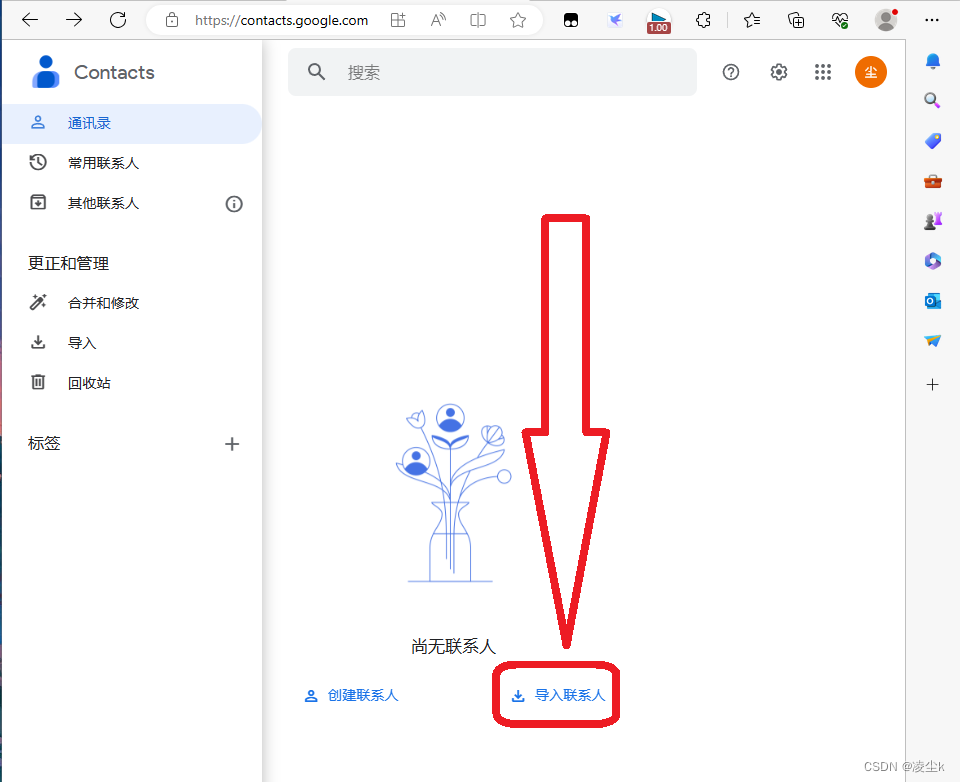Enter immersive reader split icon

[478, 20]
